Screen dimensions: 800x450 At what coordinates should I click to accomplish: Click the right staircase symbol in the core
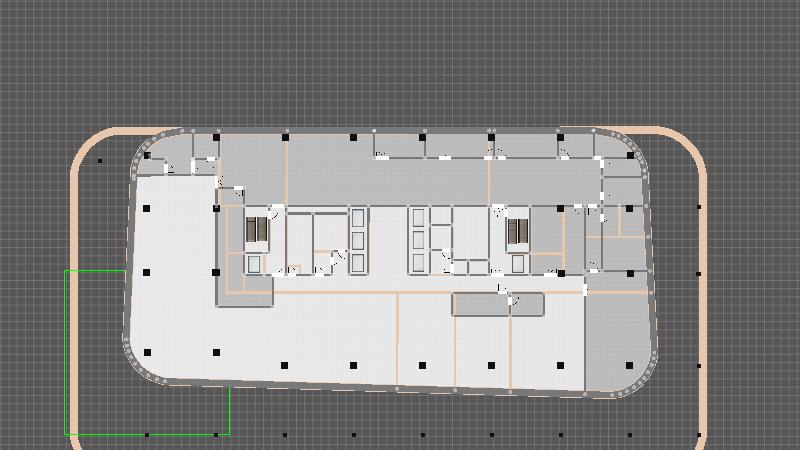click(517, 232)
